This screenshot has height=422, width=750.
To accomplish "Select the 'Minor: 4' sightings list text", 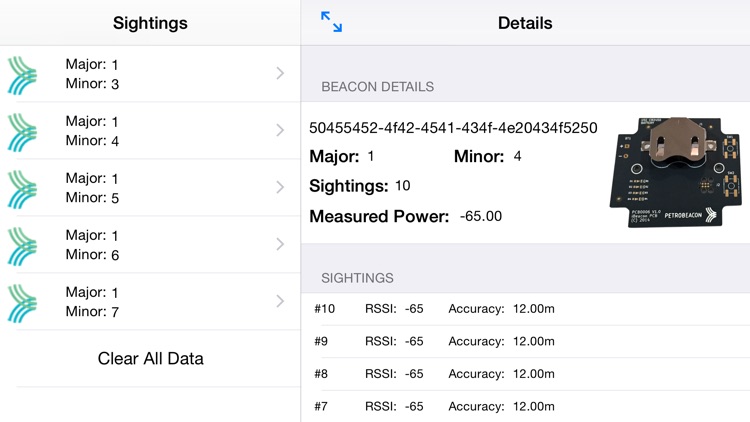I will point(92,141).
